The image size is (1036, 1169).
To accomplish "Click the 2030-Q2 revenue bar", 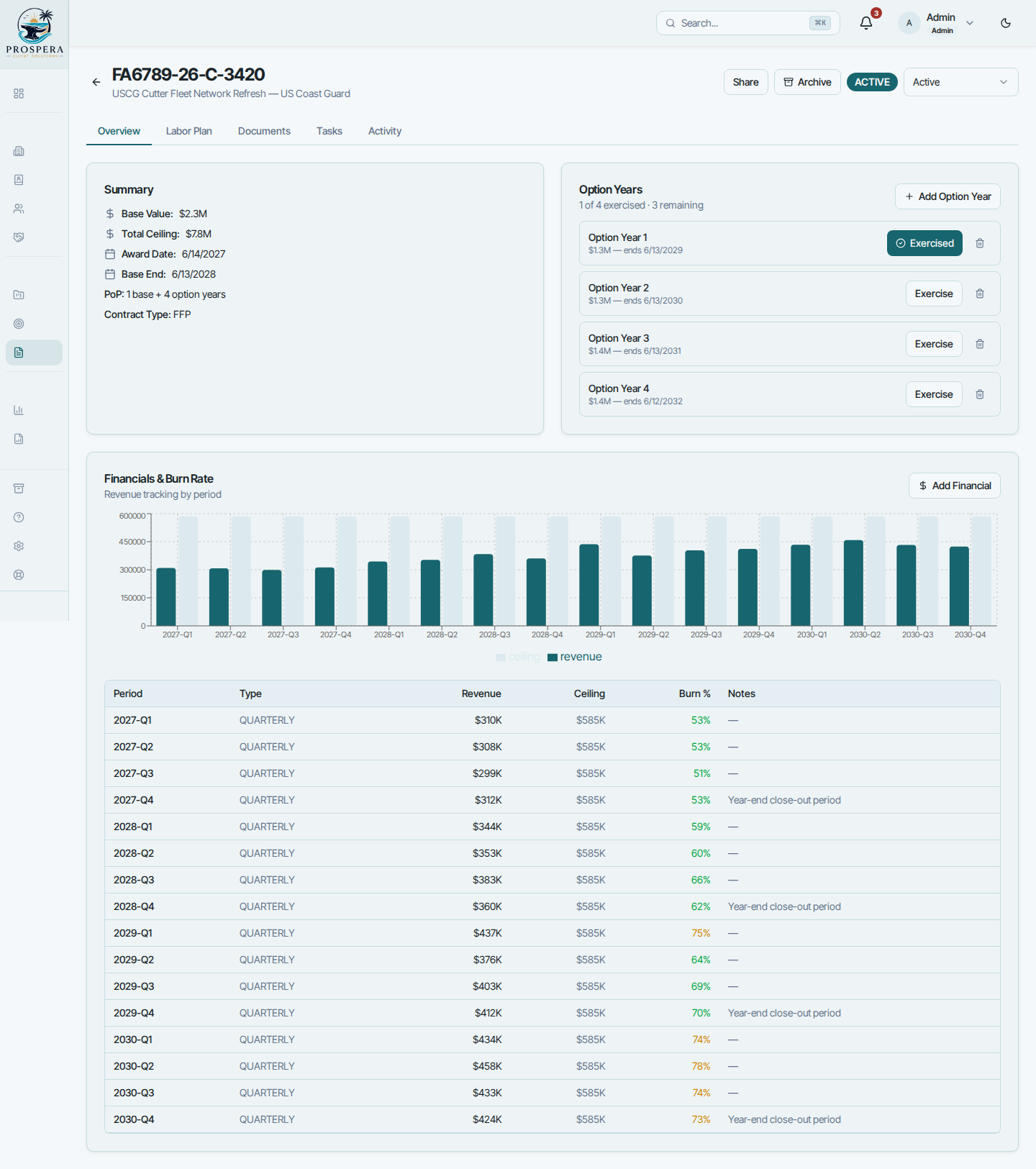I will pos(853,583).
